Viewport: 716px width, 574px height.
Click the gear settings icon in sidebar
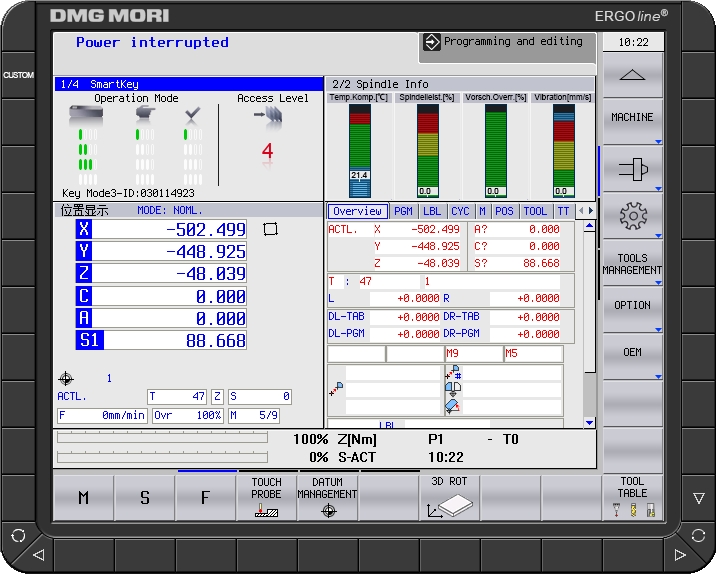point(632,215)
